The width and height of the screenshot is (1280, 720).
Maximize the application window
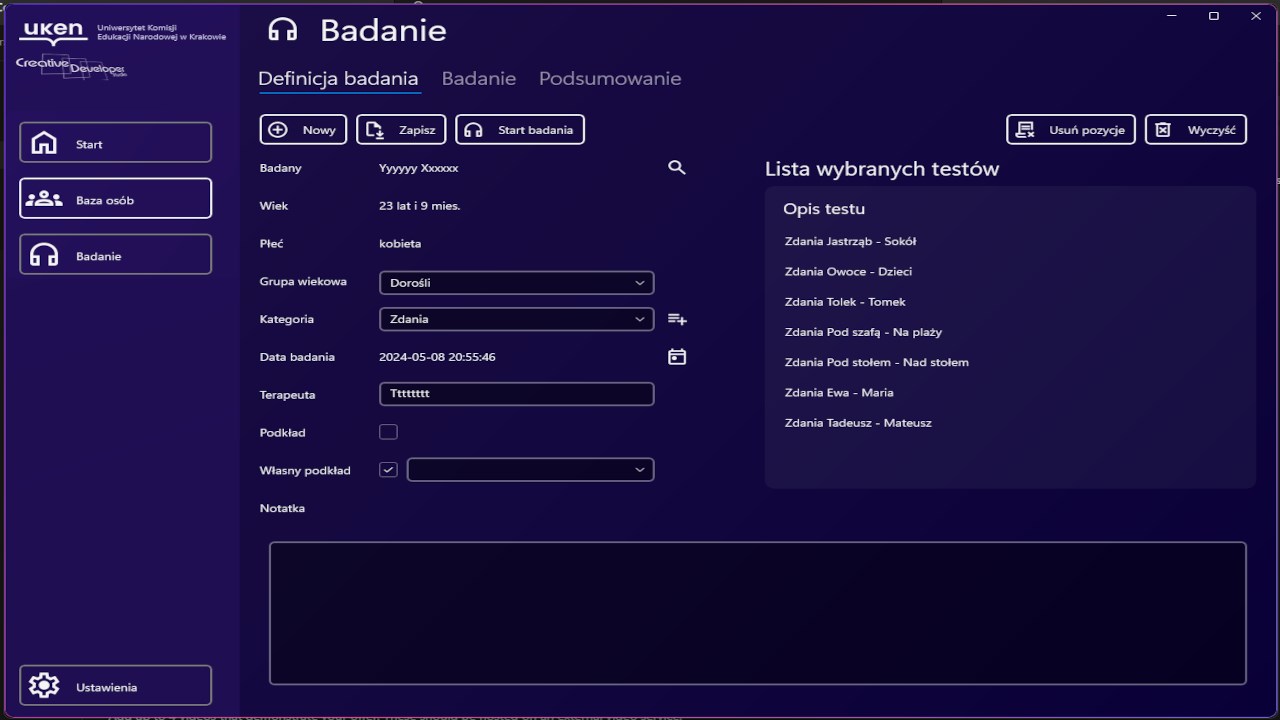1214,16
